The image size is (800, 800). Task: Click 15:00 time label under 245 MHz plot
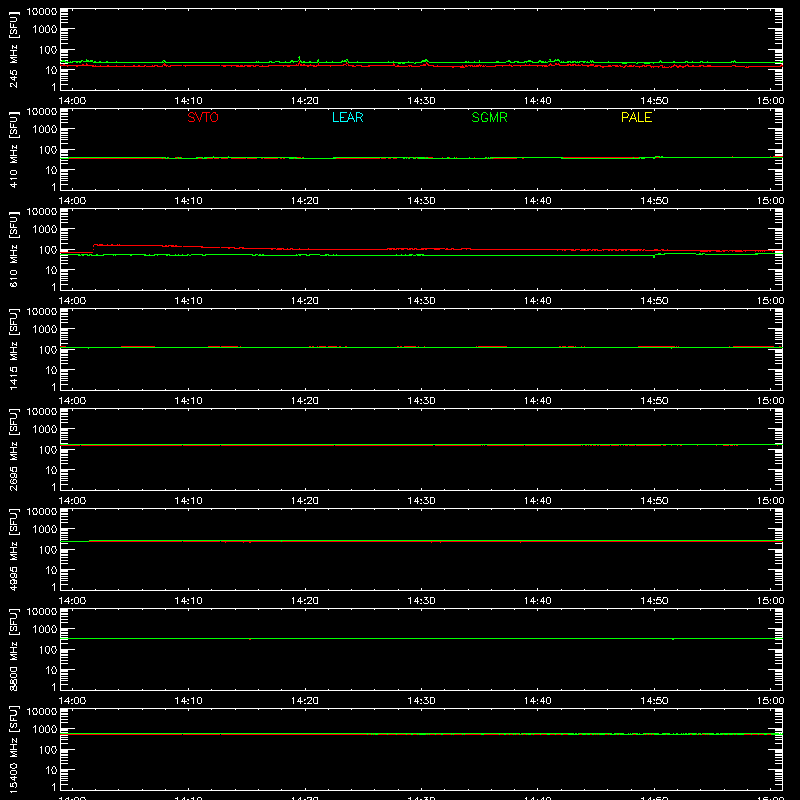click(x=770, y=101)
